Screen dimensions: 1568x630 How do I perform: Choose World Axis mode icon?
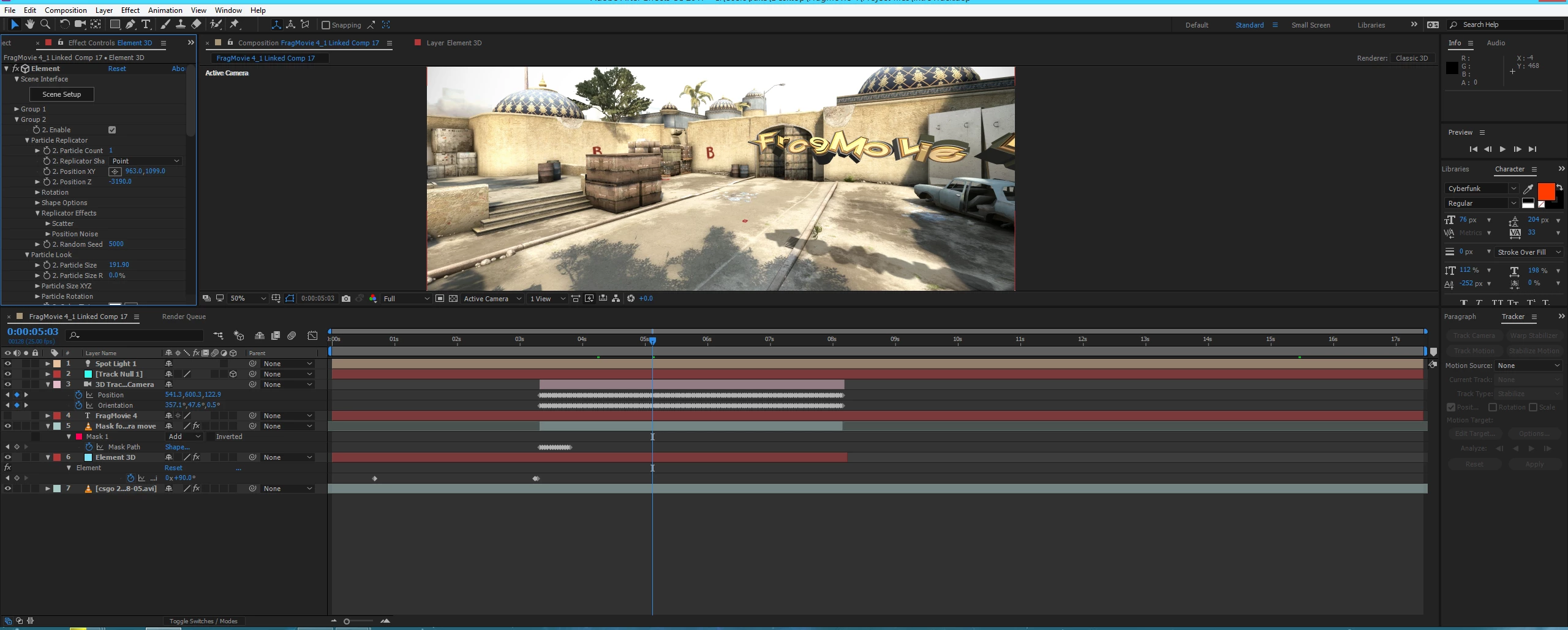point(290,24)
